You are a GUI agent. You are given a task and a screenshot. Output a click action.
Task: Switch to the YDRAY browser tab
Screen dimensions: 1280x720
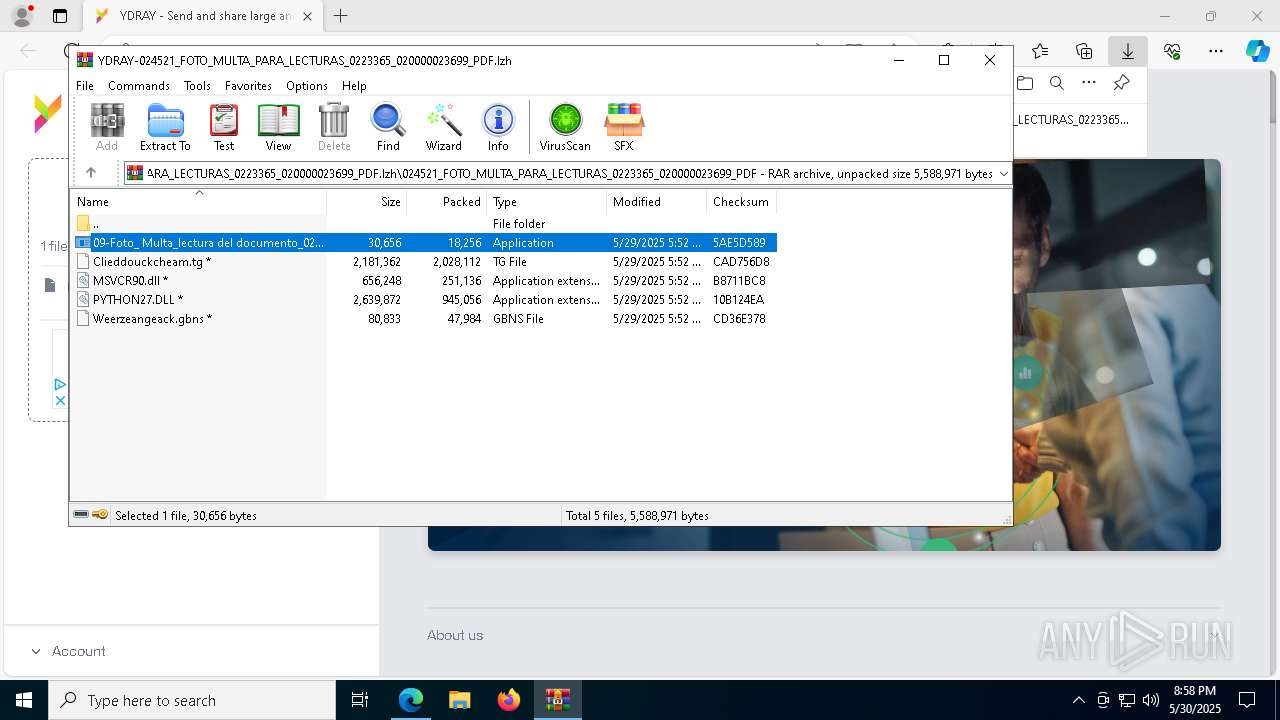coord(200,16)
